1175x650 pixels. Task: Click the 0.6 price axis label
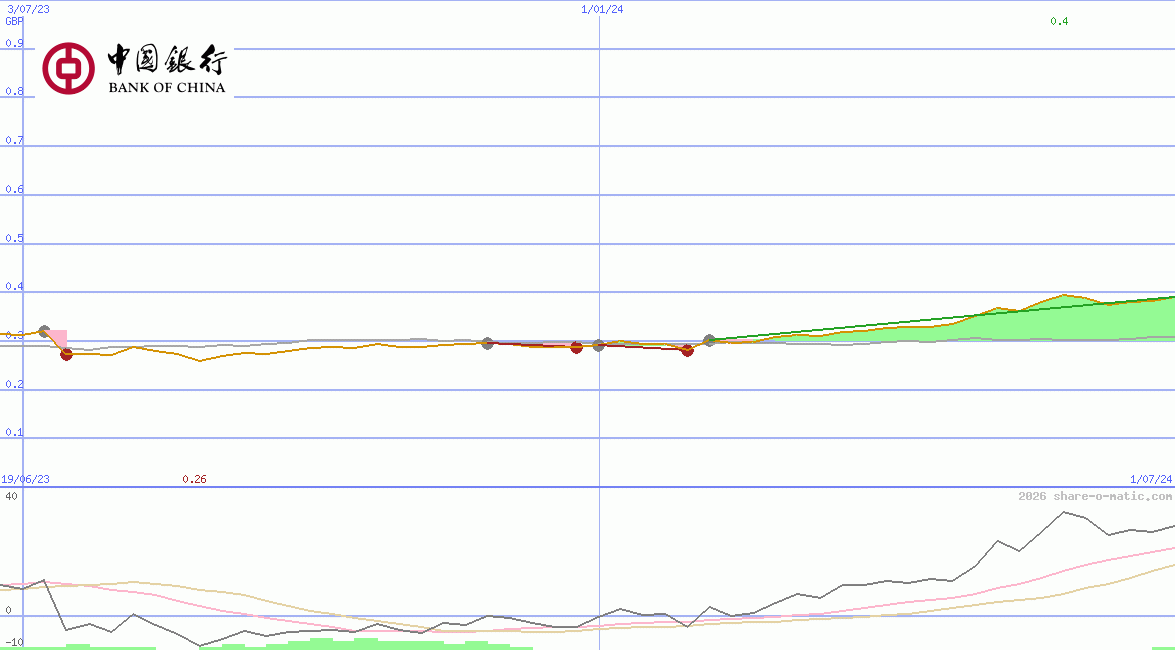tap(14, 190)
